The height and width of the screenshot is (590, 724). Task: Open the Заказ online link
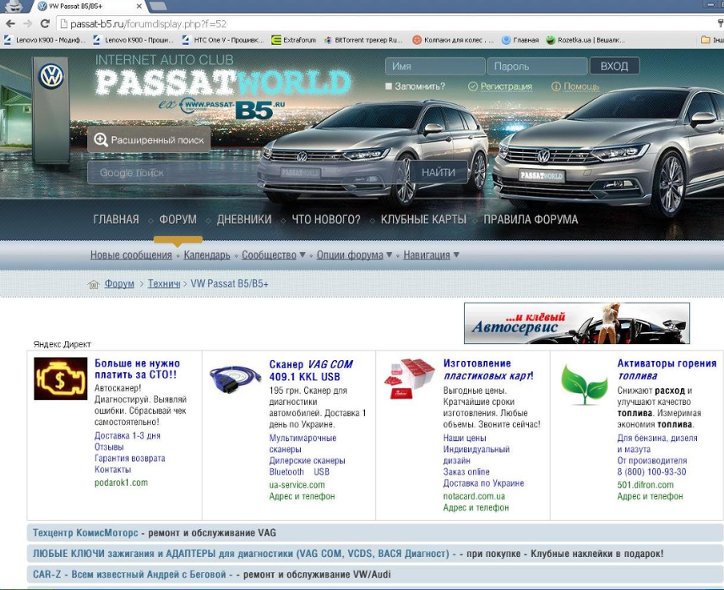click(466, 472)
